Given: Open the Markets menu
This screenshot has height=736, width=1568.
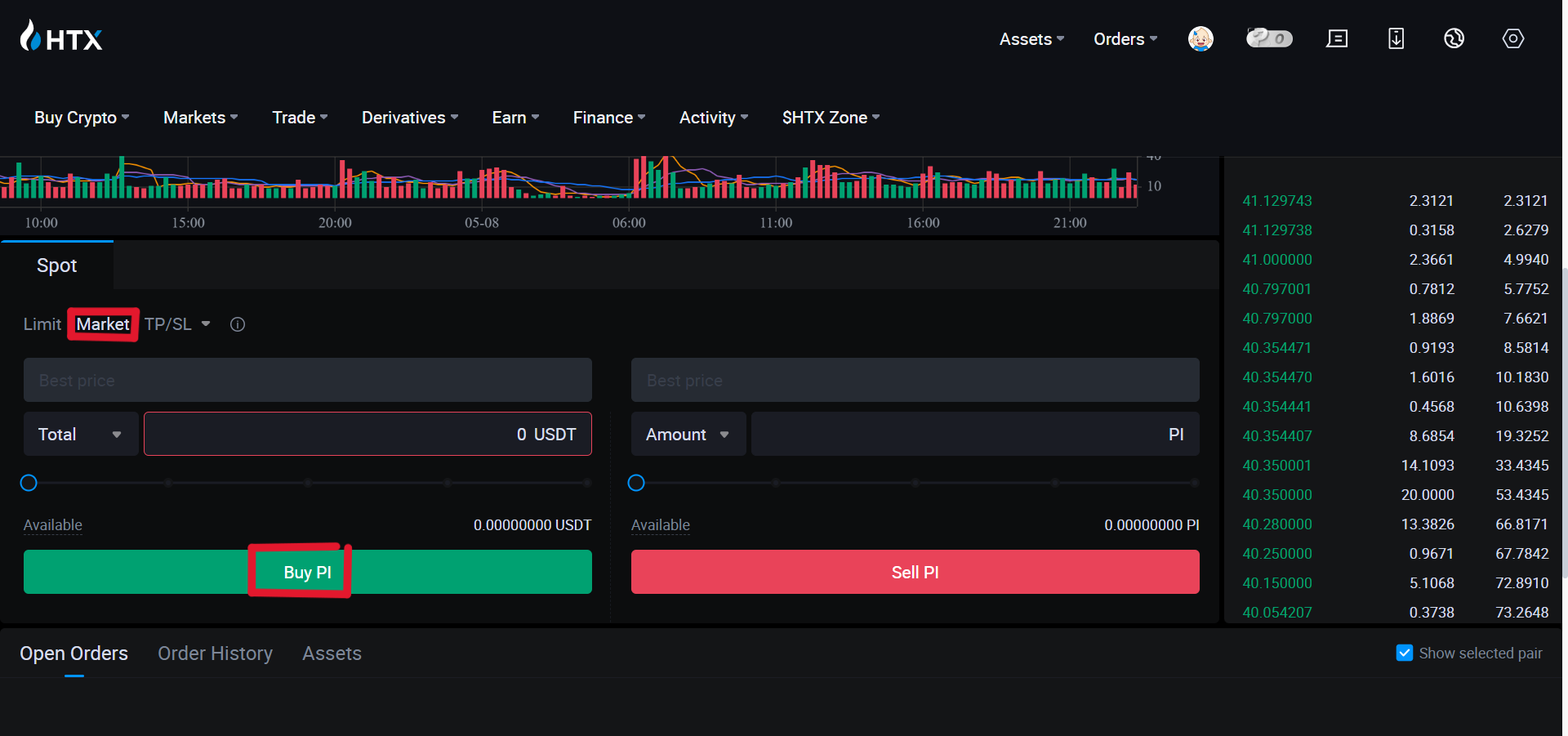Looking at the screenshot, I should [201, 118].
